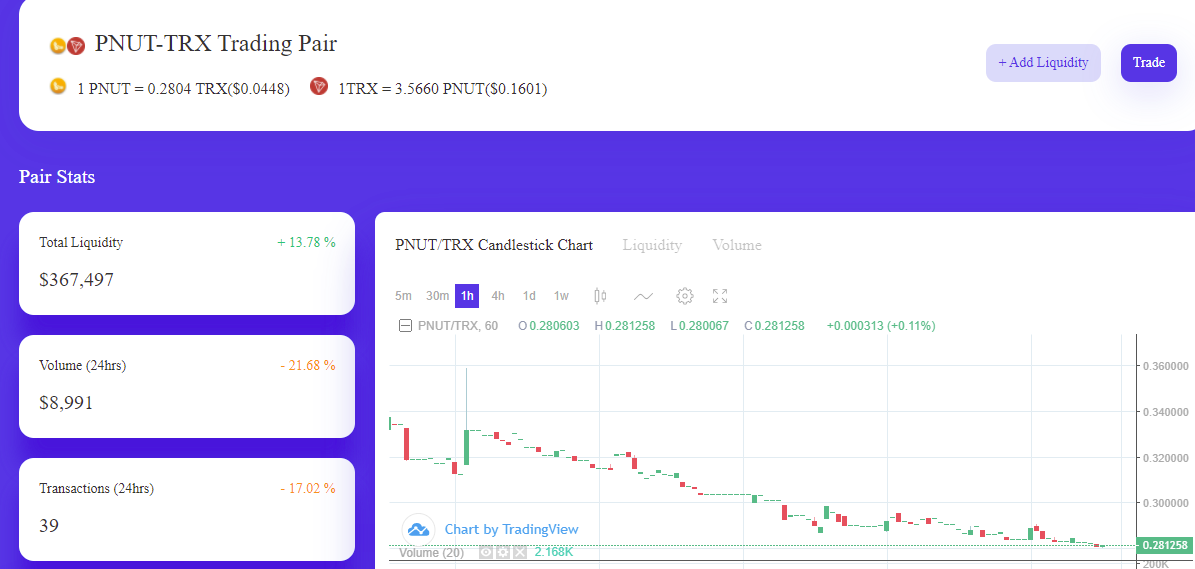Click the 0.281258 current price tag
The image size is (1195, 569).
(1165, 545)
